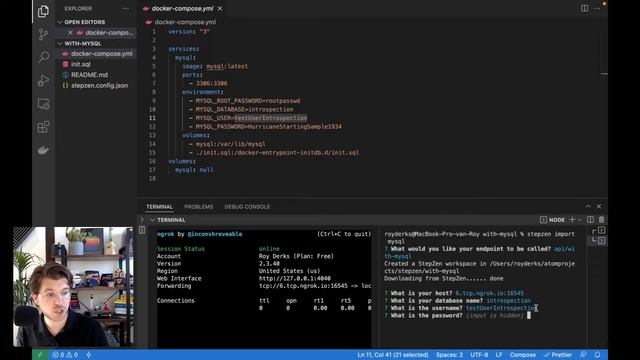Place cursor on MYSQL_DATABASE=introspection line
640x360 pixels.
click(244, 109)
